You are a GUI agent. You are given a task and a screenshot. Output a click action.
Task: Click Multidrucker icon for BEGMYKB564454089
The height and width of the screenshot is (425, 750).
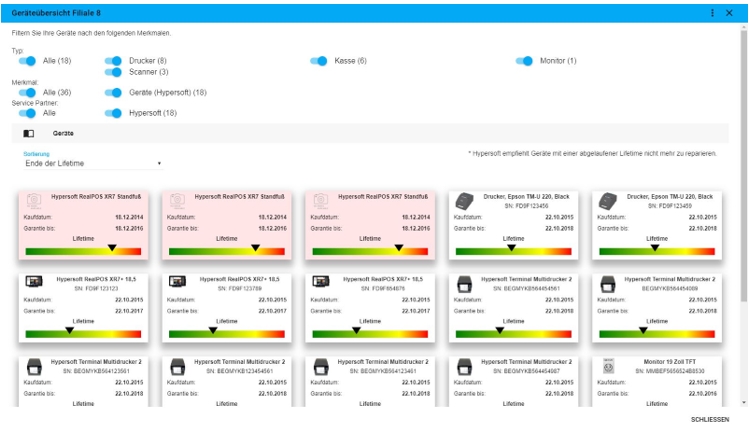tap(608, 284)
